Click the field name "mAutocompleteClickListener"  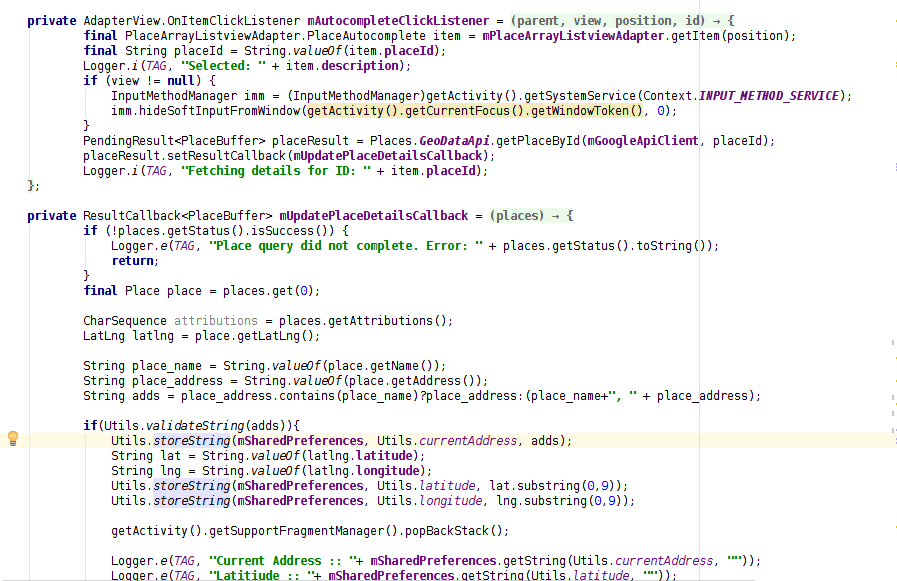point(398,21)
